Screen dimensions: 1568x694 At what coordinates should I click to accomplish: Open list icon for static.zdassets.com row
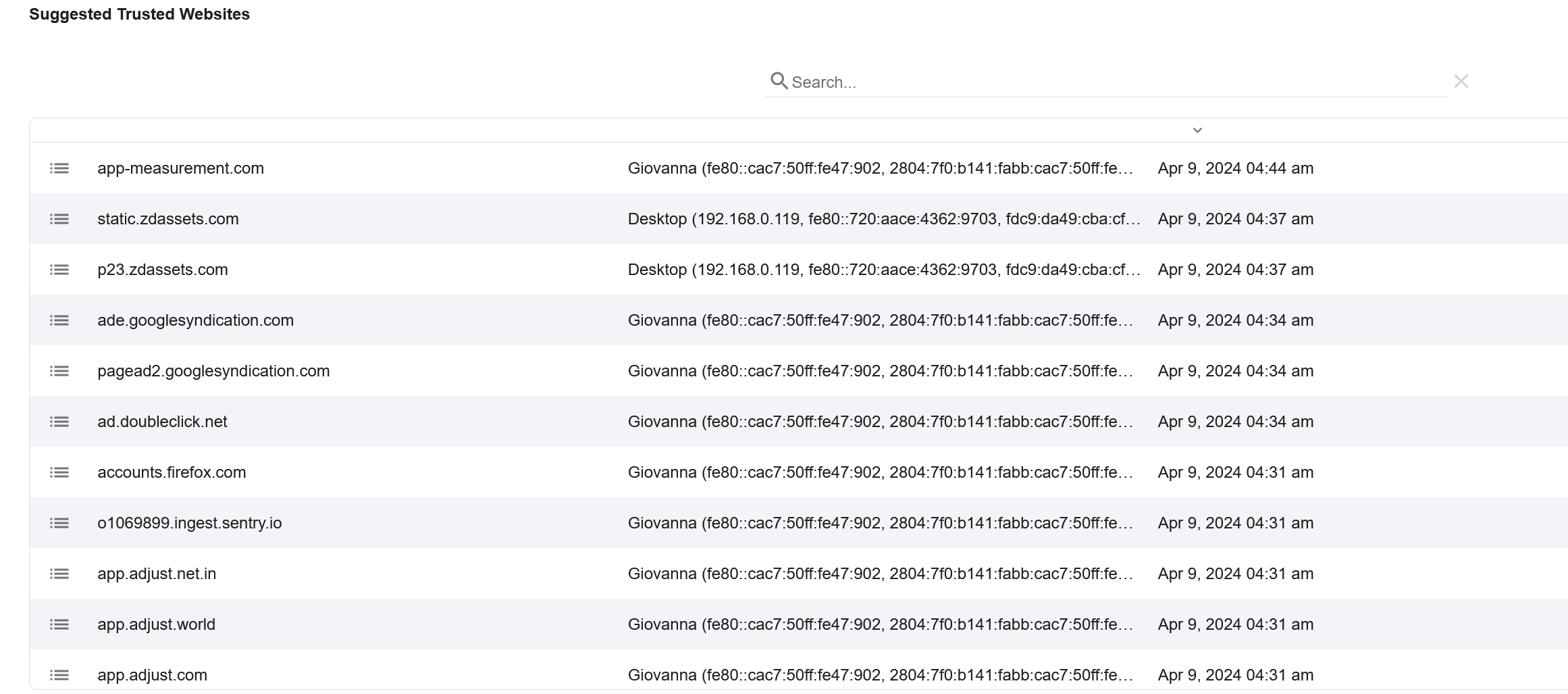point(59,219)
